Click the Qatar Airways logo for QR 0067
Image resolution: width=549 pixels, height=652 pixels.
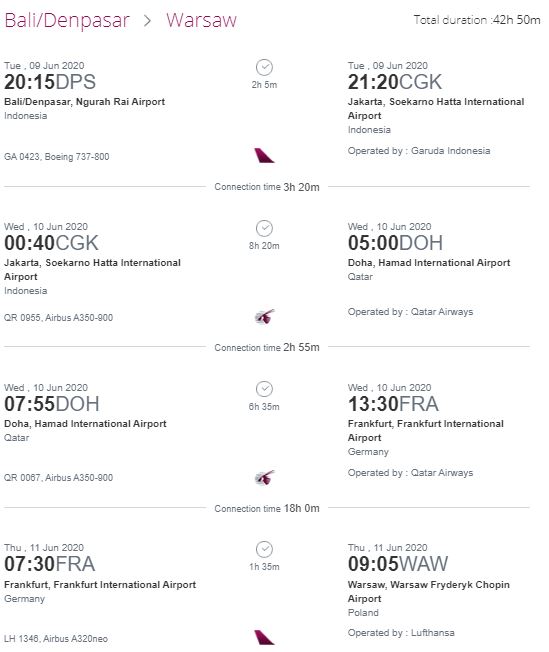tap(265, 477)
